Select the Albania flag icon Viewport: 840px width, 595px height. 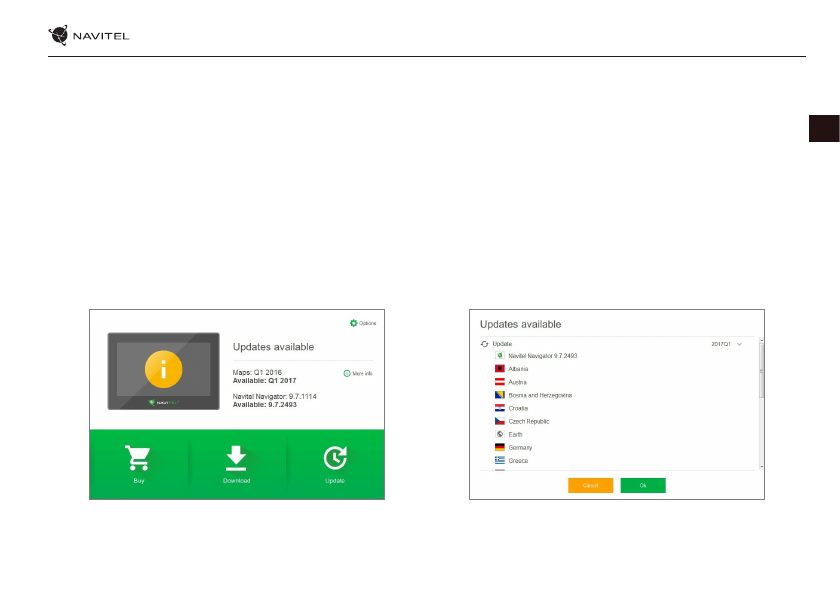click(x=499, y=369)
